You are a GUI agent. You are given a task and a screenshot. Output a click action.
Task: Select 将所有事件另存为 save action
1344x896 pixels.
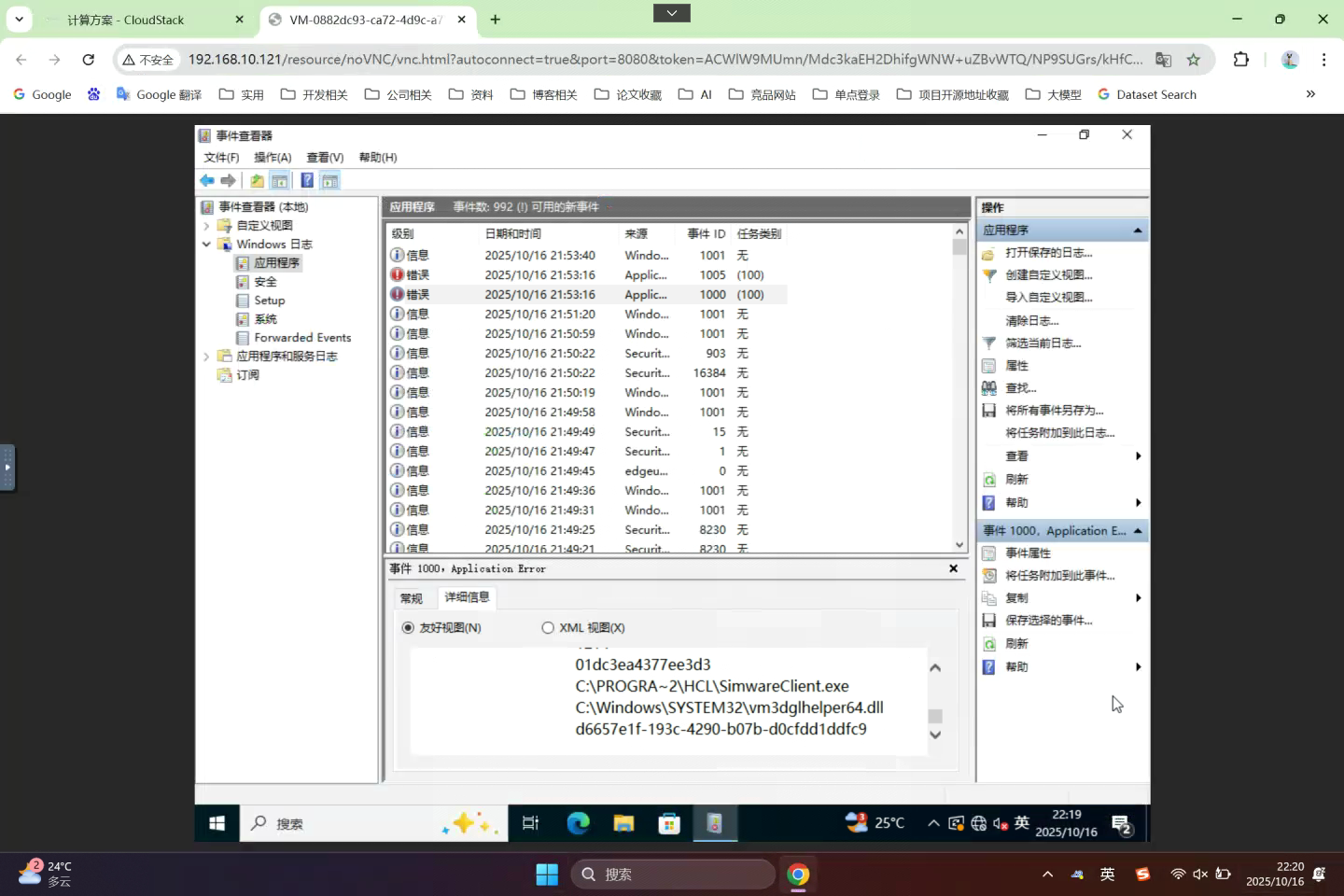(1054, 411)
